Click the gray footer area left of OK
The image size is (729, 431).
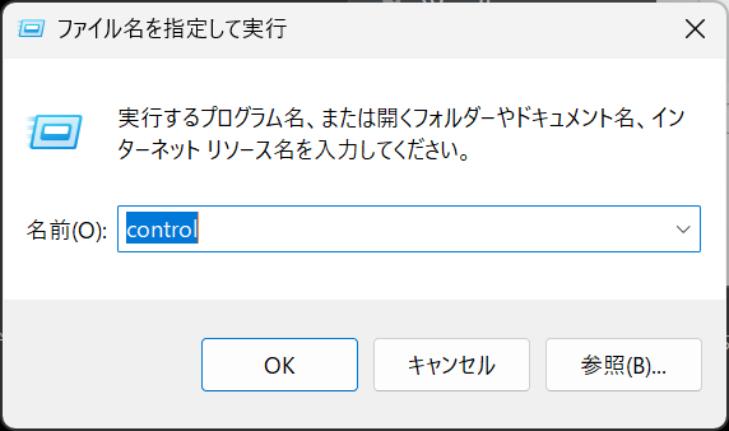(x=102, y=365)
